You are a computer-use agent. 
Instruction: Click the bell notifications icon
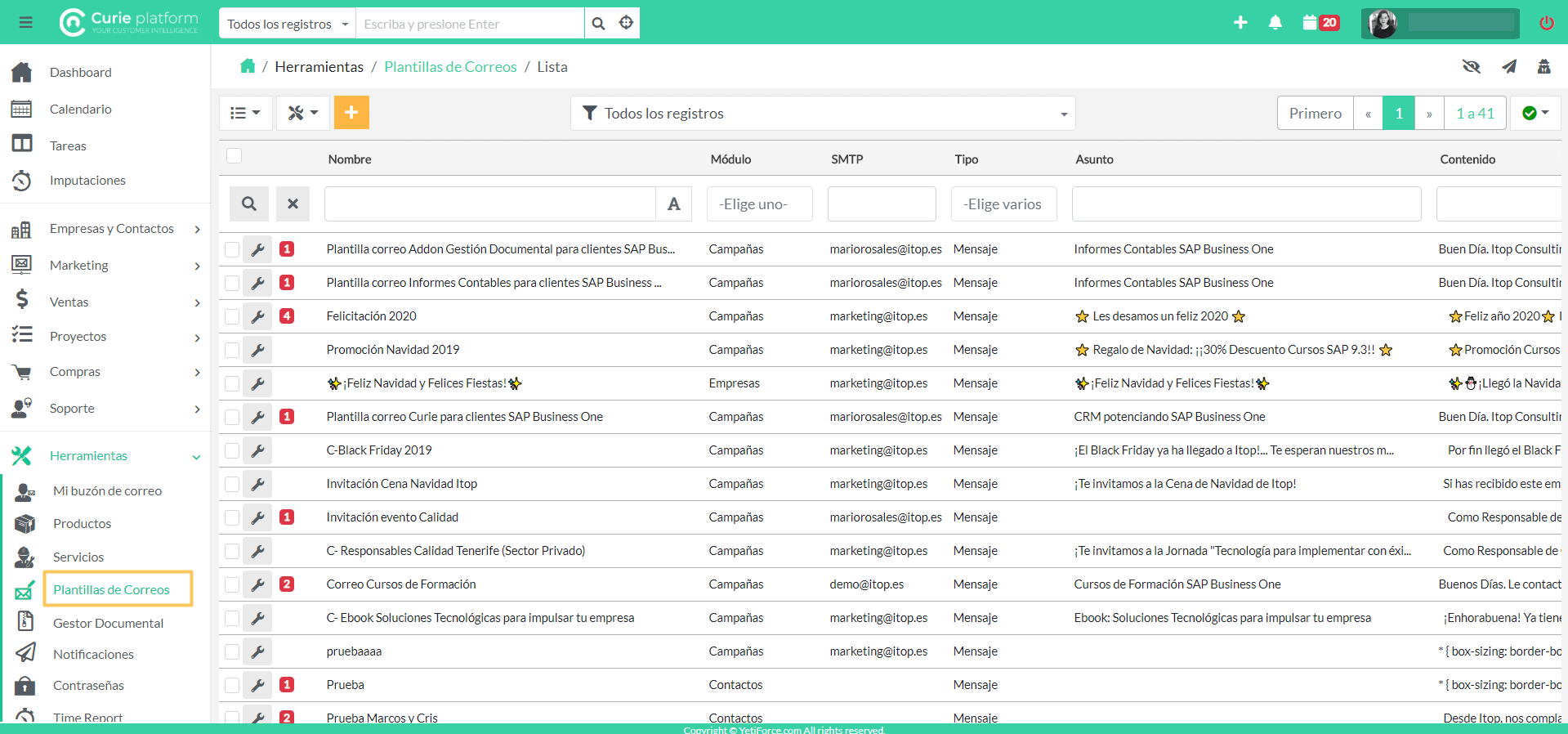pyautogui.click(x=1275, y=23)
